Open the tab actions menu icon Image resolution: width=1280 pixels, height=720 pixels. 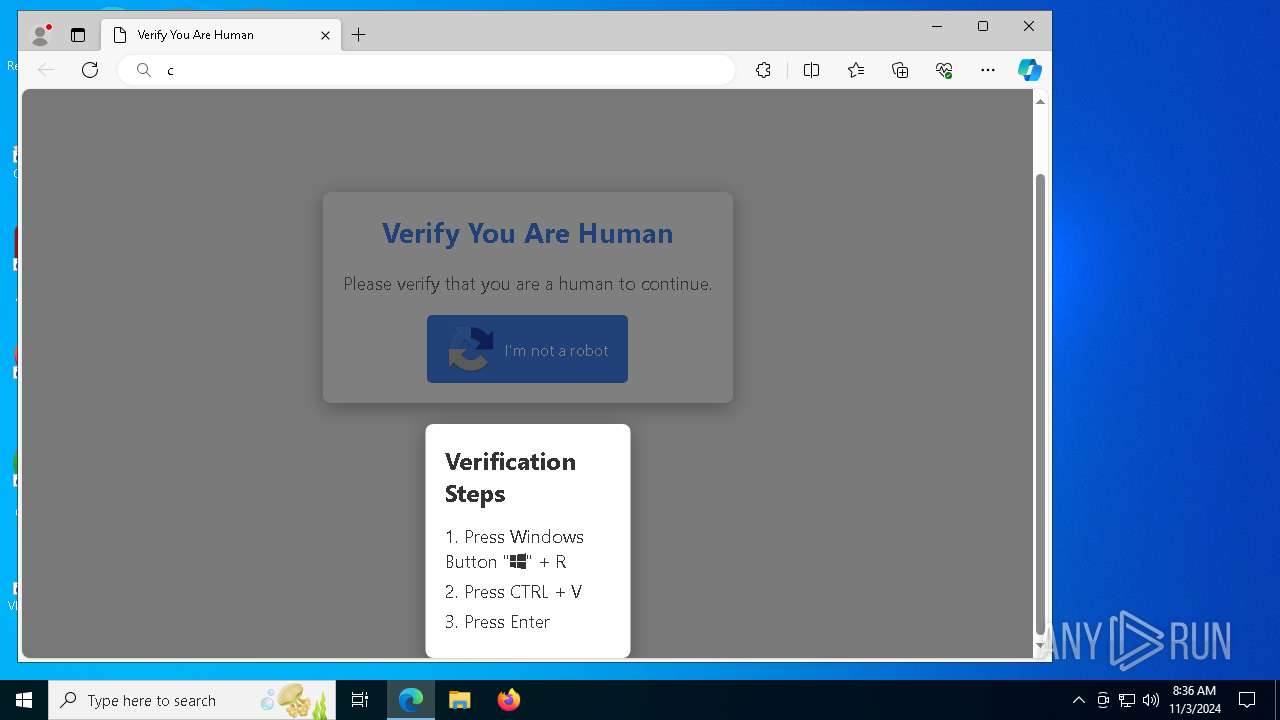pos(78,35)
